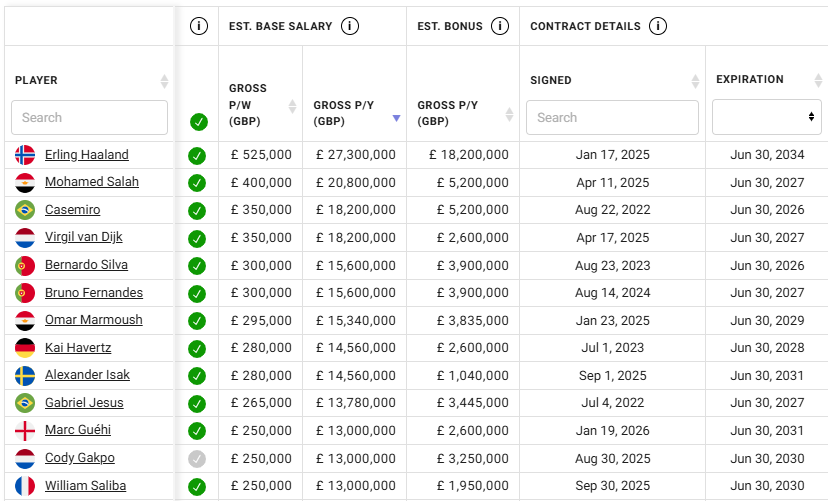Click the info icon beside Est. Base Salary
The image size is (828, 501).
350,26
